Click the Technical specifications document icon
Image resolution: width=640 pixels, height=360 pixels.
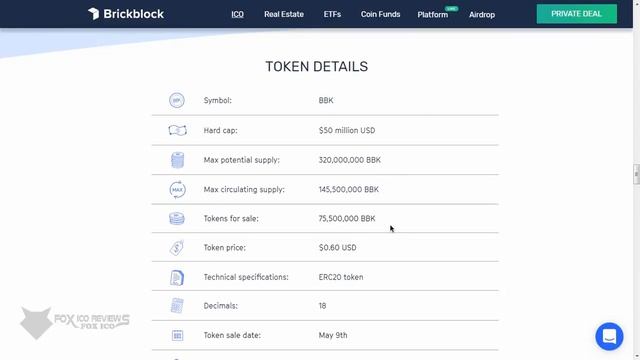point(177,278)
